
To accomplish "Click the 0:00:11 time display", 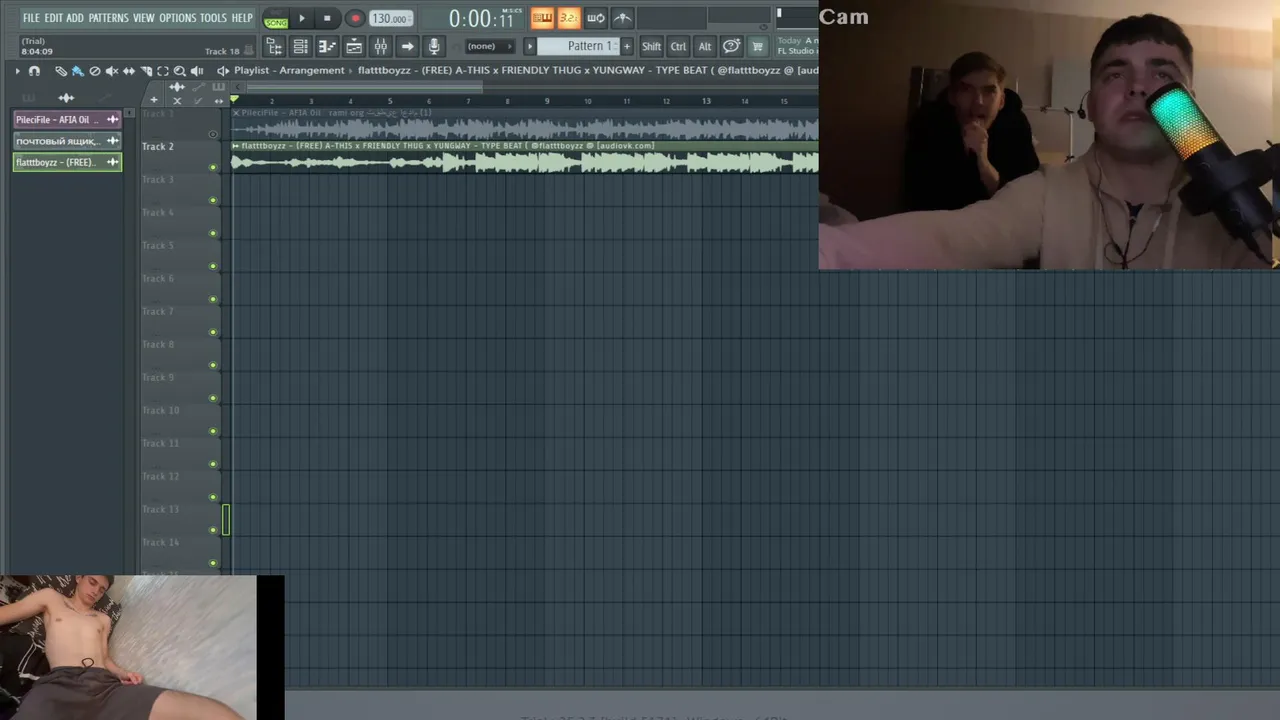I will coord(483,18).
